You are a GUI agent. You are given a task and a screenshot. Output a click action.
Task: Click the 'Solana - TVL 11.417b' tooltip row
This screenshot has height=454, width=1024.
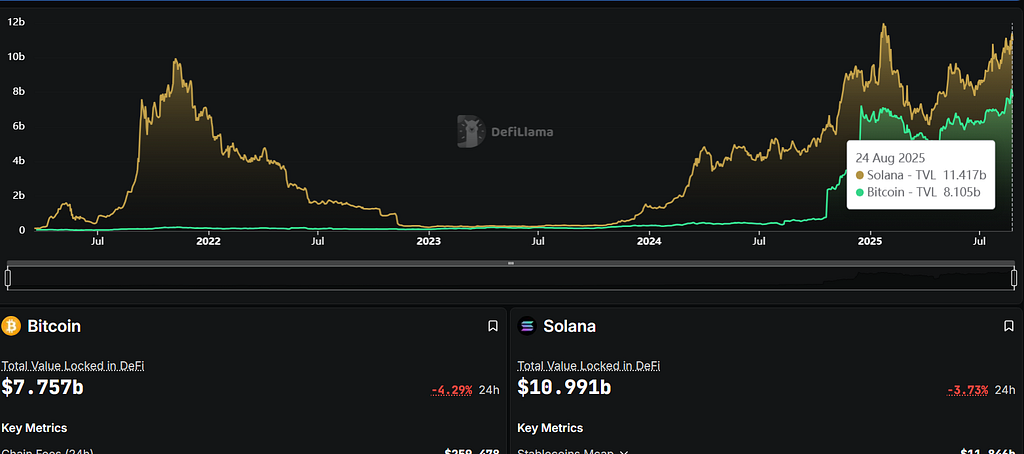920,175
